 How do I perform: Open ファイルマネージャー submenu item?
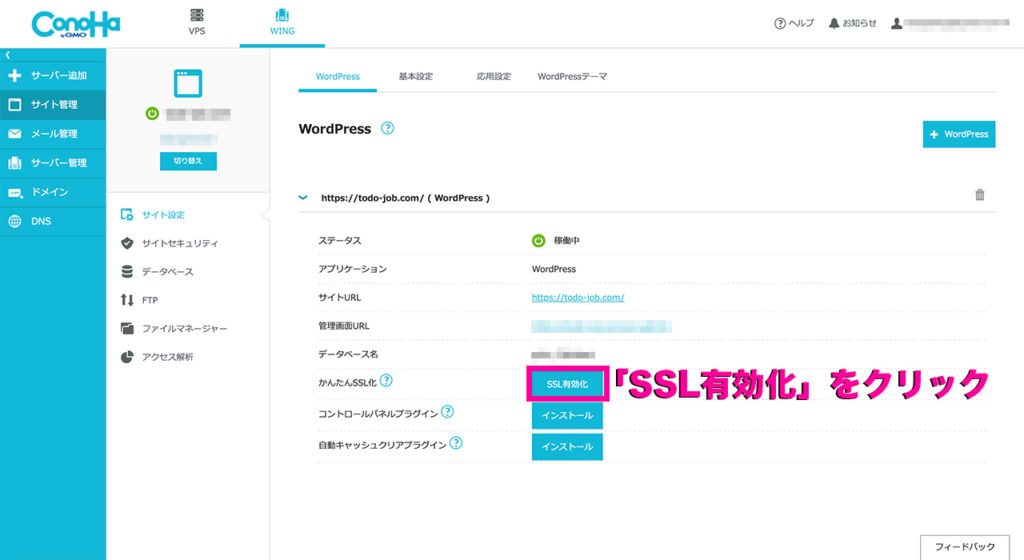click(x=184, y=328)
